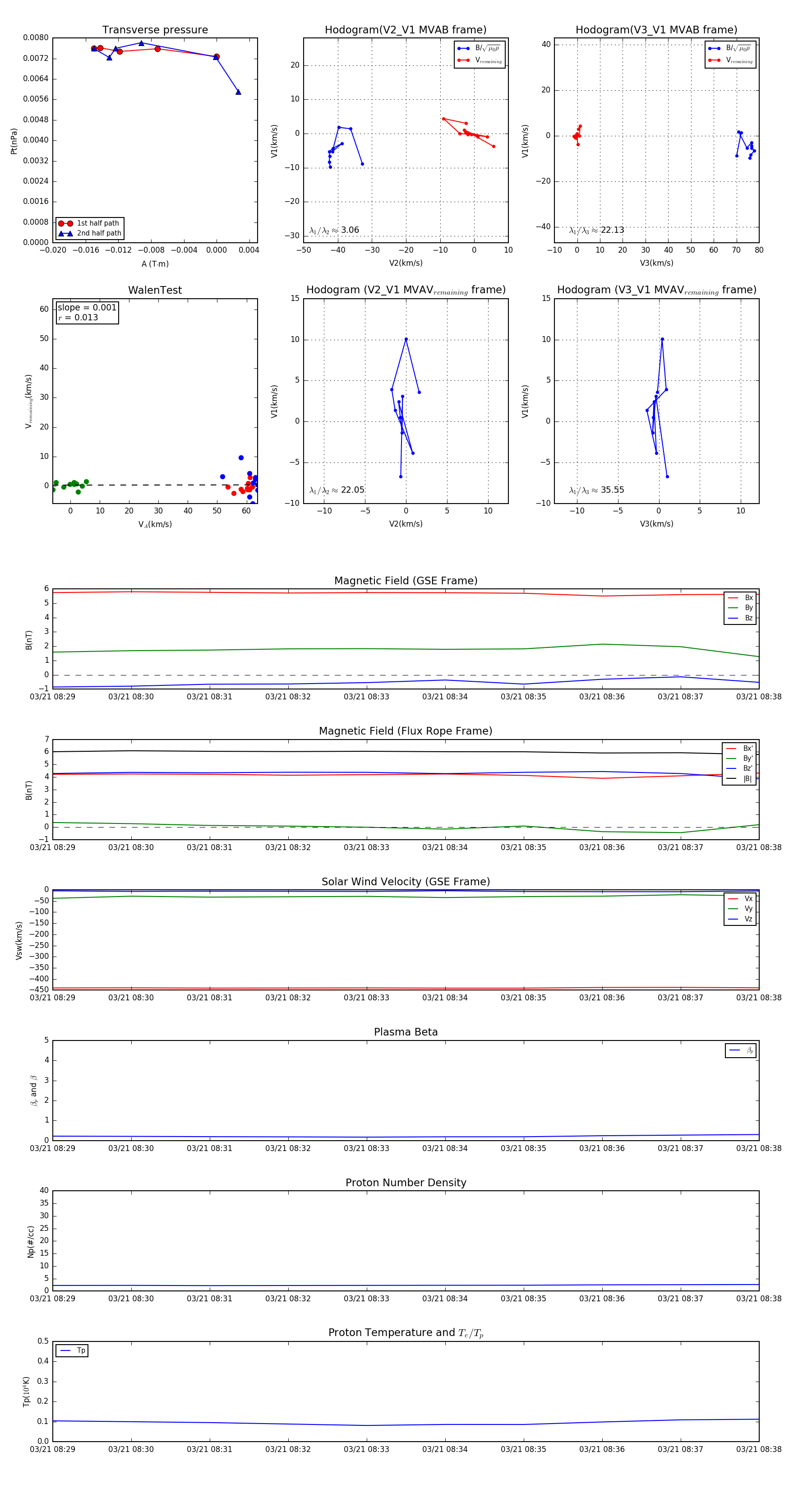Image resolution: width=812 pixels, height=1489 pixels.
Task: Click the 'Solar Wind Velocity (GSE Frame)' title
Action: (x=406, y=882)
